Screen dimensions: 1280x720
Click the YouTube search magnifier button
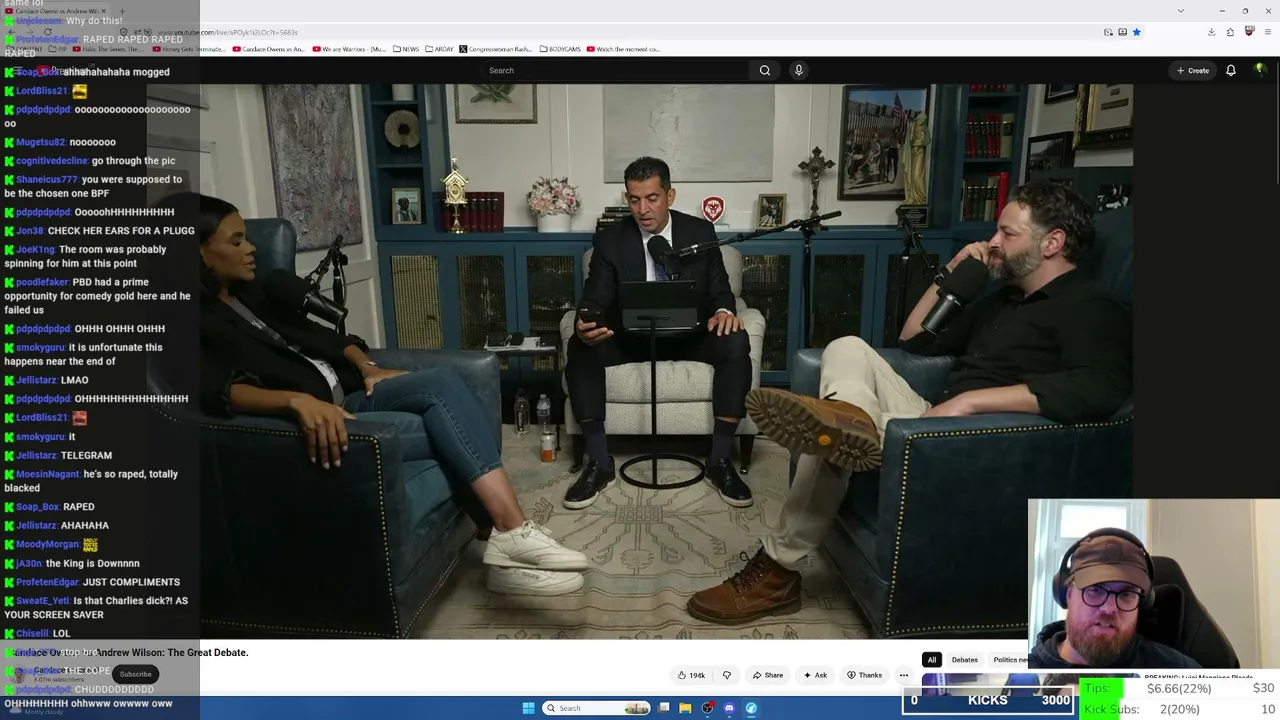tap(765, 70)
